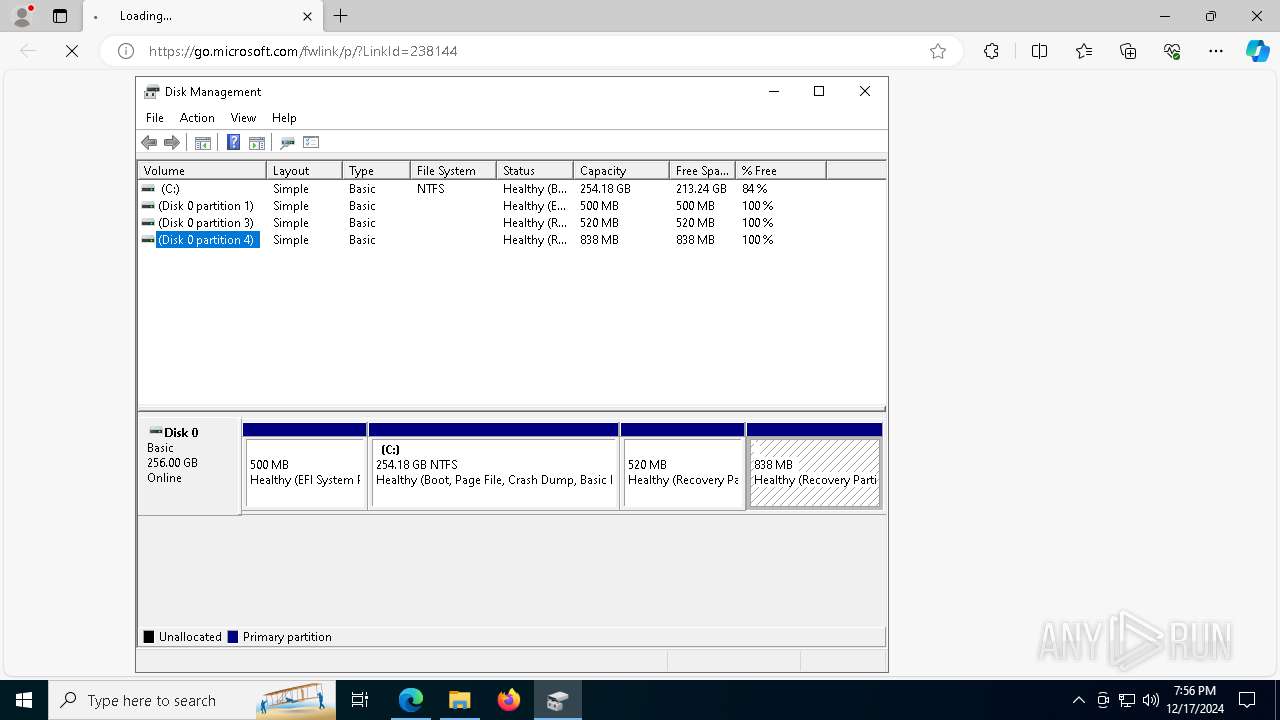Open Edge Settings and more menu
1280x720 pixels.
click(x=1216, y=51)
